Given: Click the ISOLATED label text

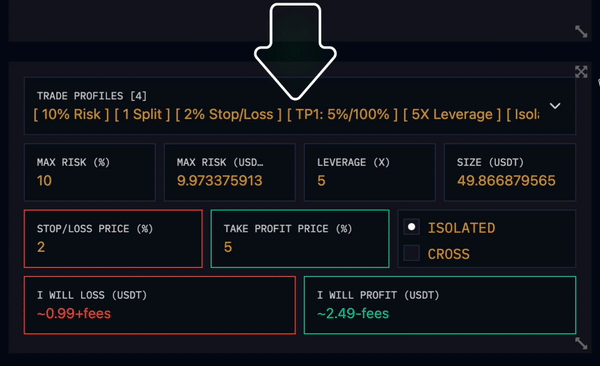Looking at the screenshot, I should click(x=461, y=228).
